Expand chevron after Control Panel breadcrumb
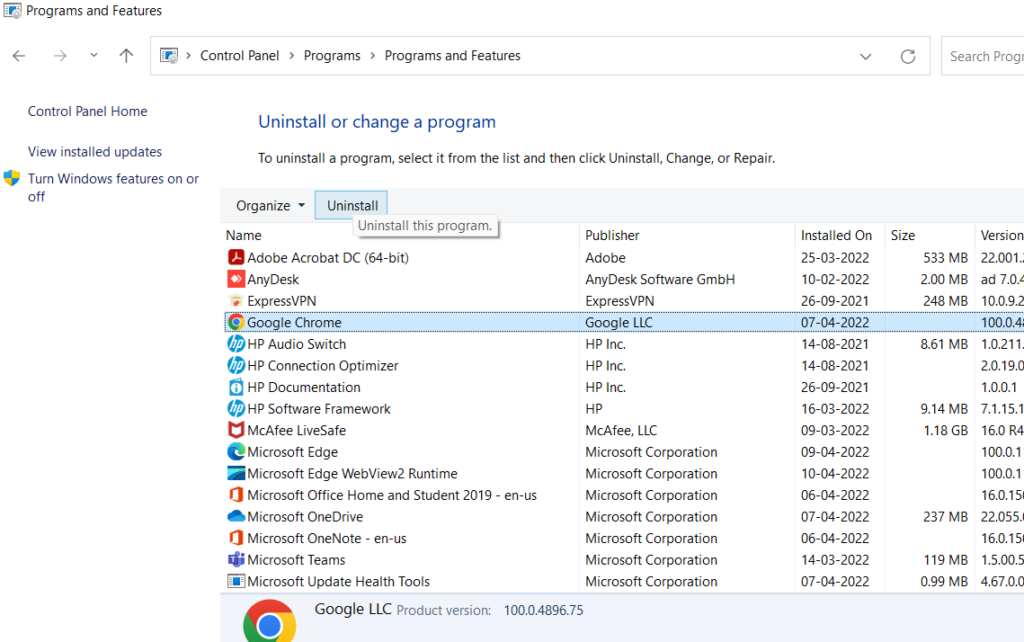 pos(291,56)
